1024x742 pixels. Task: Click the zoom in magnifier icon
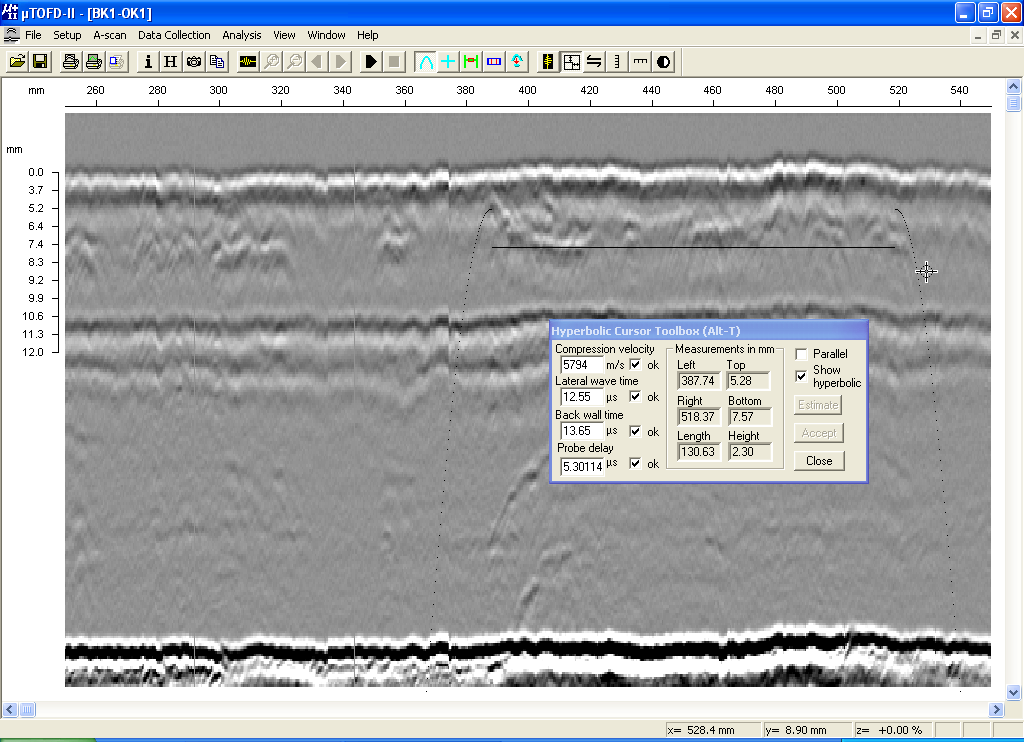271,61
